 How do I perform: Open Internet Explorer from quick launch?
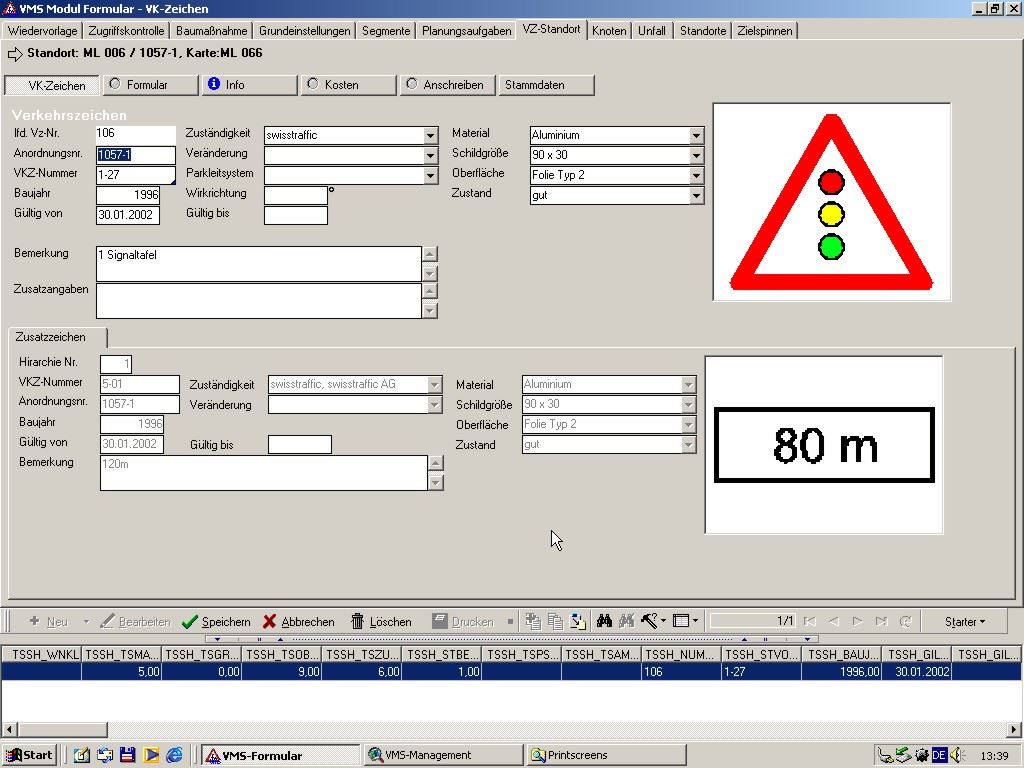coord(175,755)
